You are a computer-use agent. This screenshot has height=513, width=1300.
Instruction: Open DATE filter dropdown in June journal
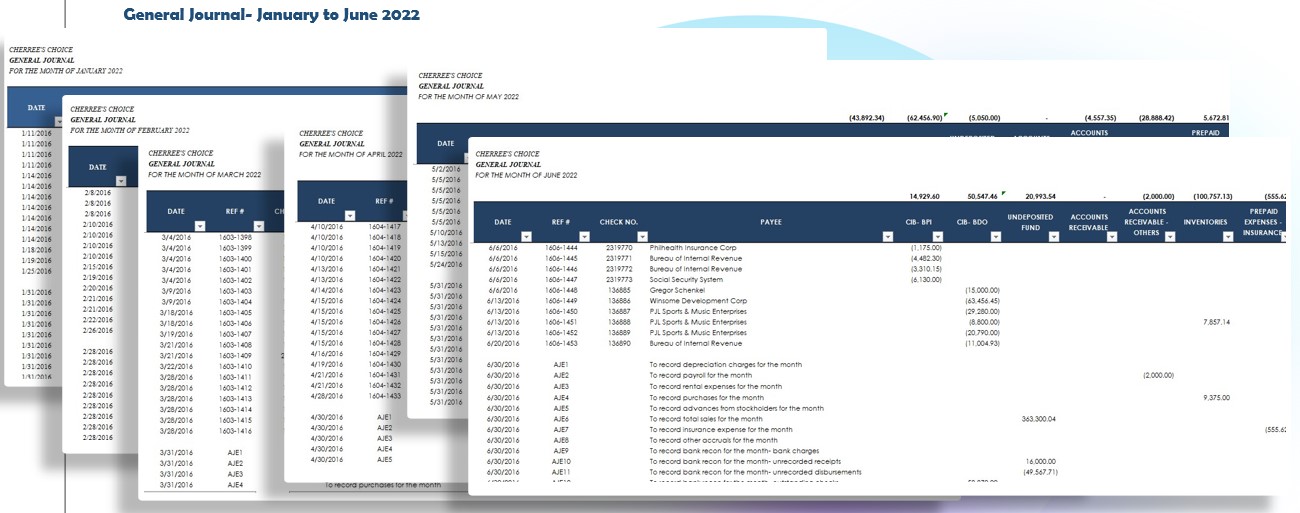click(528, 237)
